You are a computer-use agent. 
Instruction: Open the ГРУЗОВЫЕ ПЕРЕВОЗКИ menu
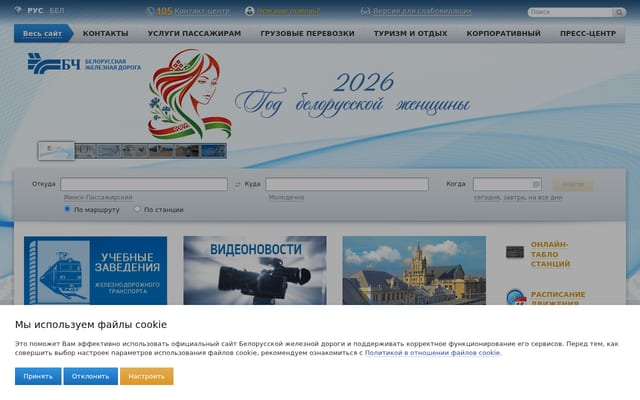[307, 33]
